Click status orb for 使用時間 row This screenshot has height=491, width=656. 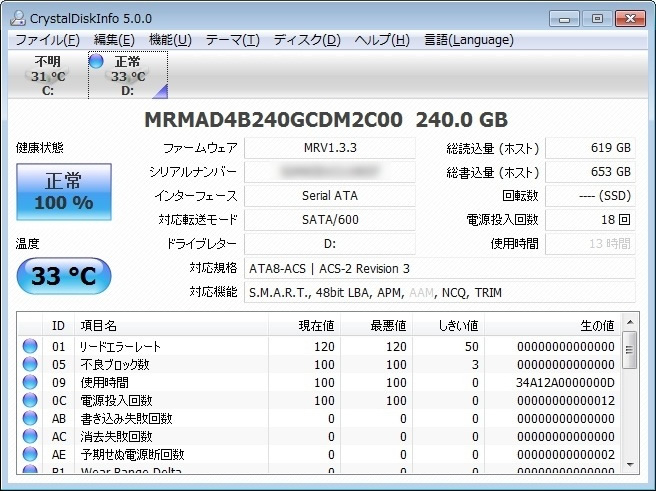click(x=31, y=383)
